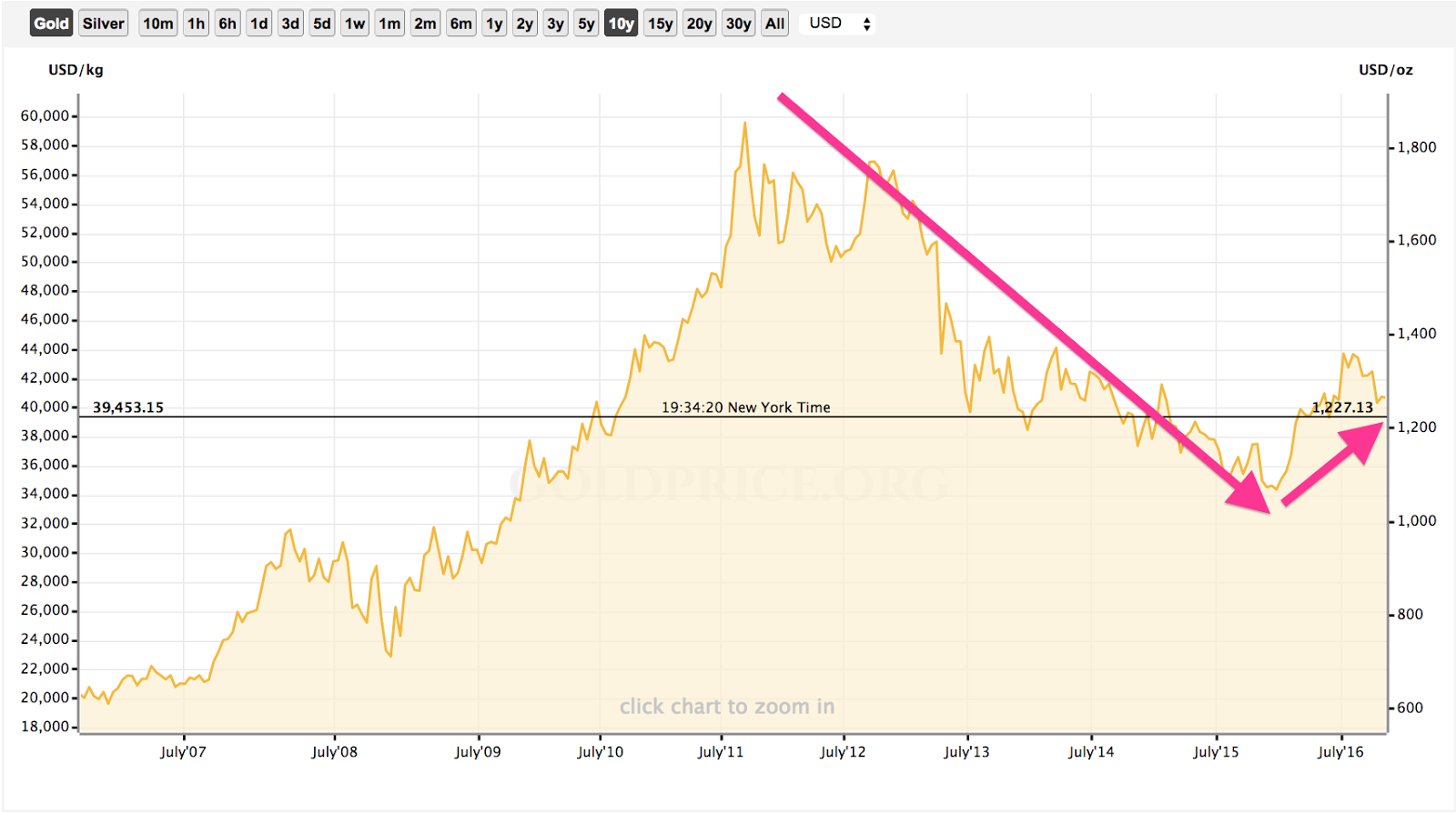Switch to 30y range
Image resolution: width=1456 pixels, height=814 pixels.
[x=738, y=24]
